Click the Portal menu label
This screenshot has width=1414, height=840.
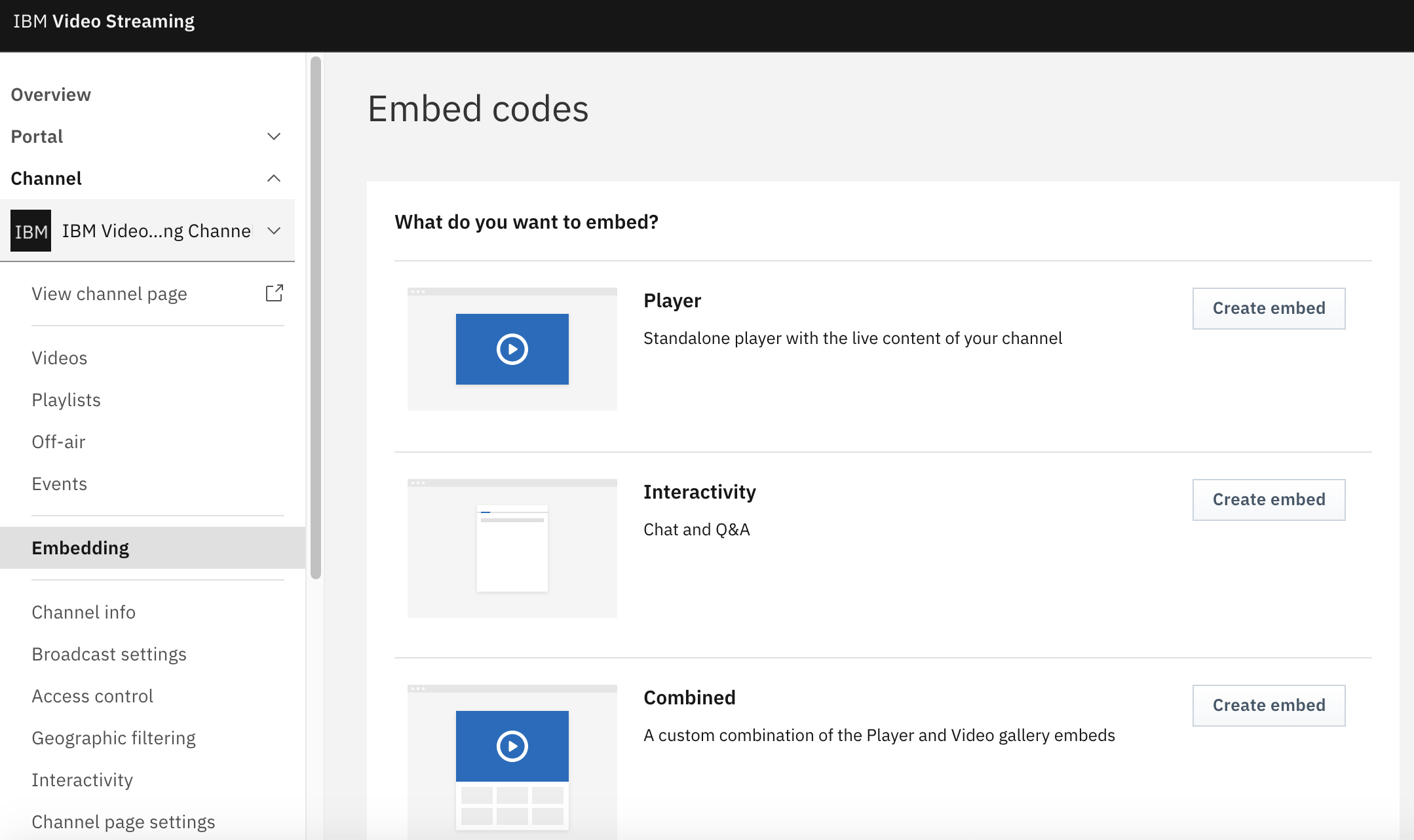coord(37,136)
